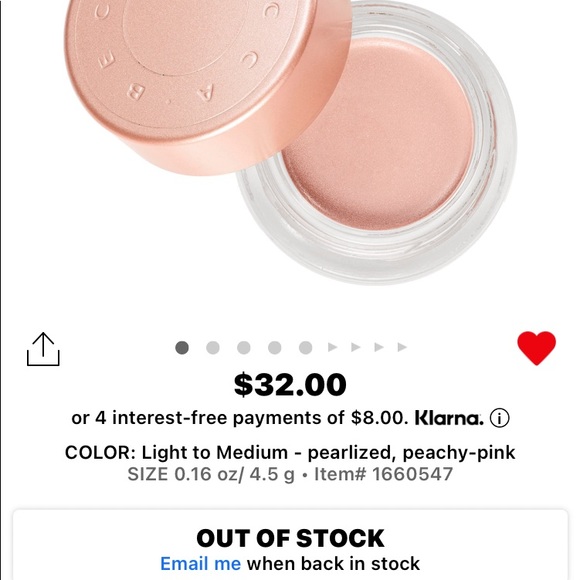Image resolution: width=580 pixels, height=580 pixels.
Task: Play the first video indicator triangle
Action: (333, 347)
